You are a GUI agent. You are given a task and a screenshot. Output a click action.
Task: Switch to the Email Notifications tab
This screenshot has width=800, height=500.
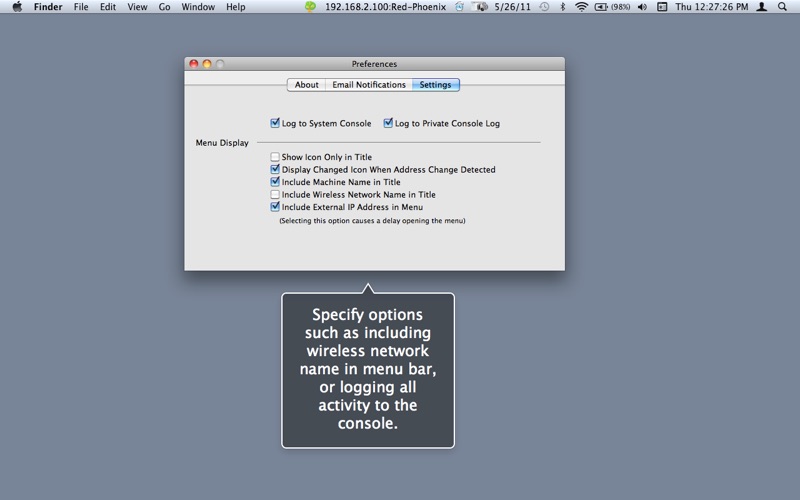[x=369, y=85]
